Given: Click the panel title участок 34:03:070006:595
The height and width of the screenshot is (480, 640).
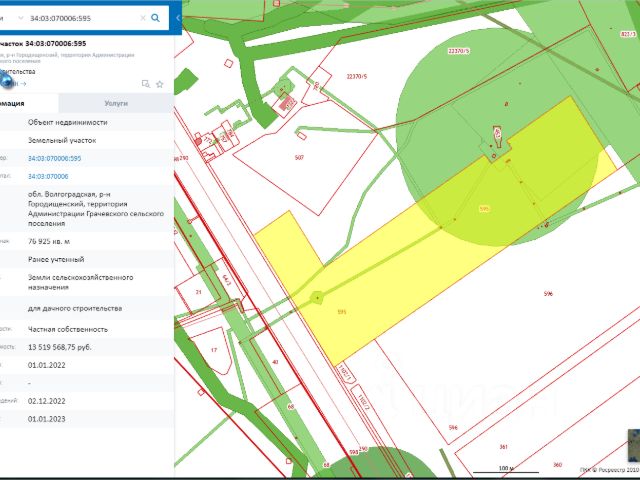Looking at the screenshot, I should (x=43, y=44).
